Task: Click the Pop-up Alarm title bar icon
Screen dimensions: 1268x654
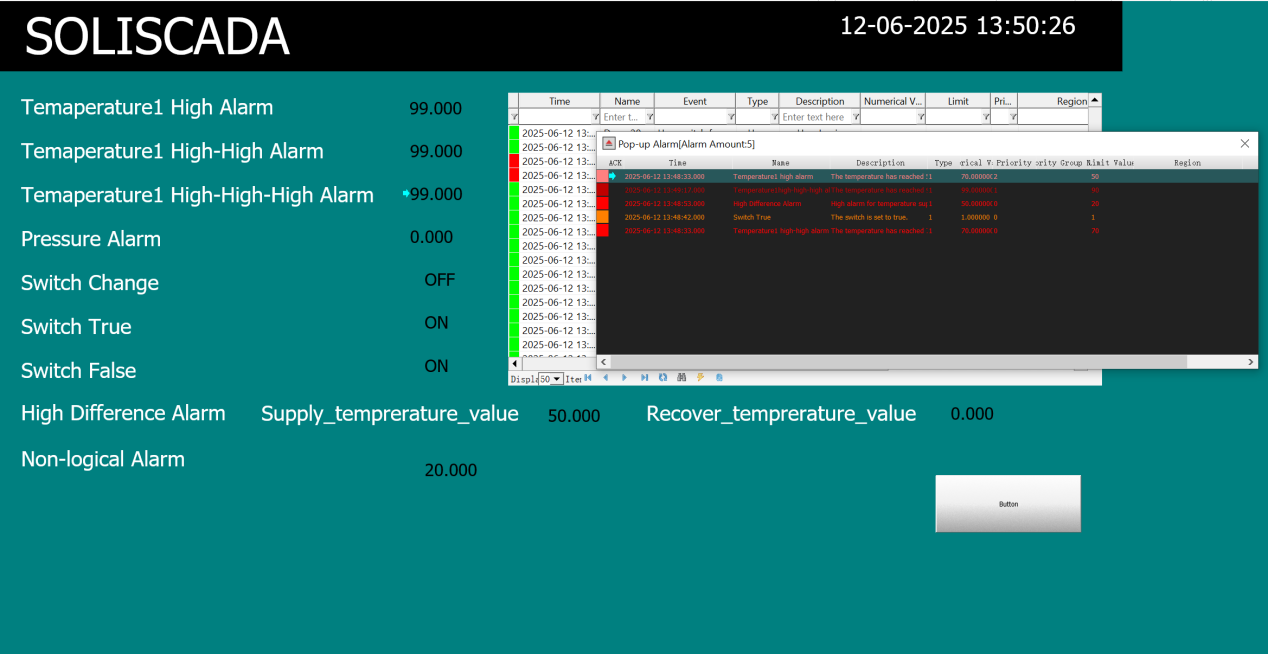Action: tap(608, 144)
